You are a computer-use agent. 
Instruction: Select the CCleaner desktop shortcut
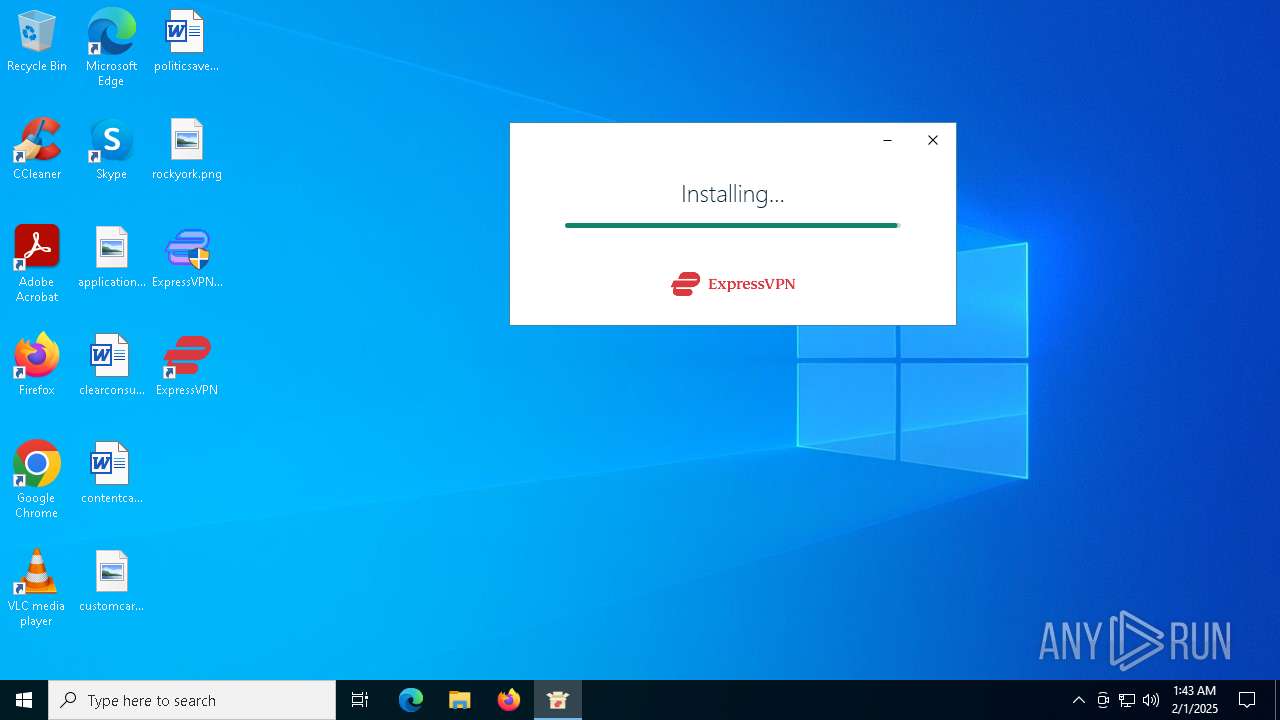37,149
